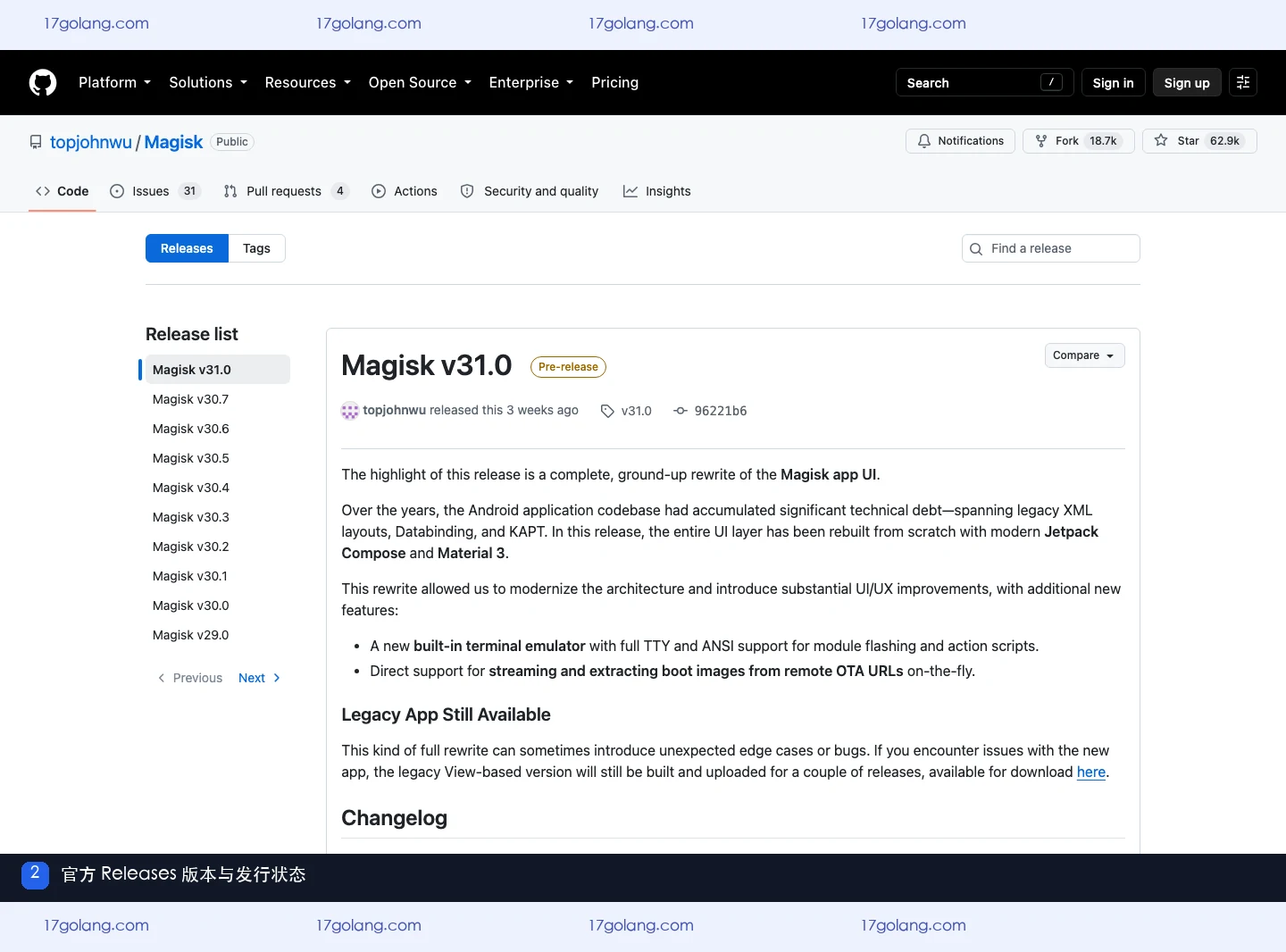Select the Releases toggle button

point(187,248)
